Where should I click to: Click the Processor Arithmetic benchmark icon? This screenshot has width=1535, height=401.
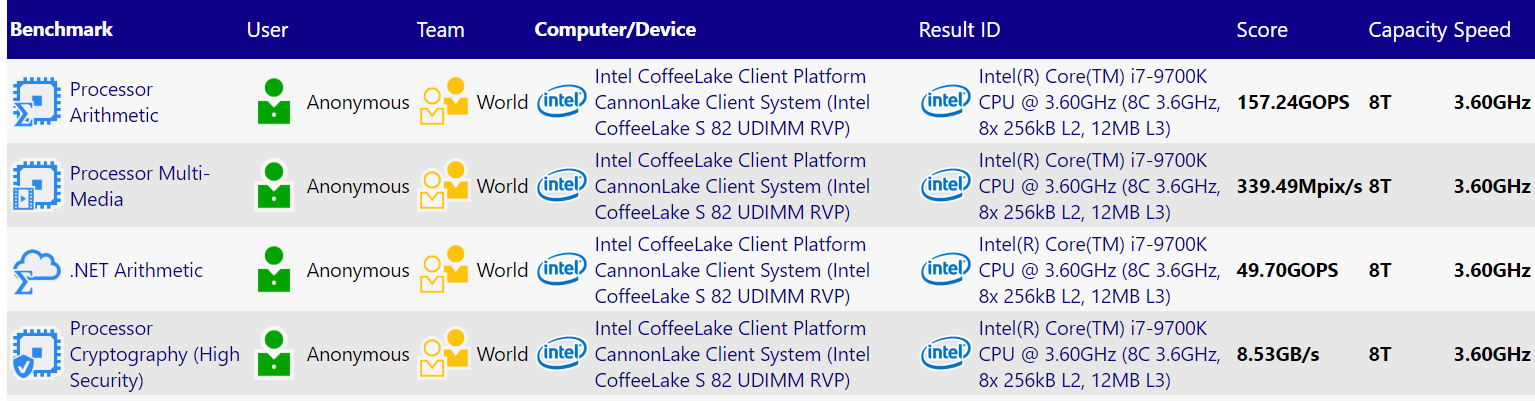(37, 102)
